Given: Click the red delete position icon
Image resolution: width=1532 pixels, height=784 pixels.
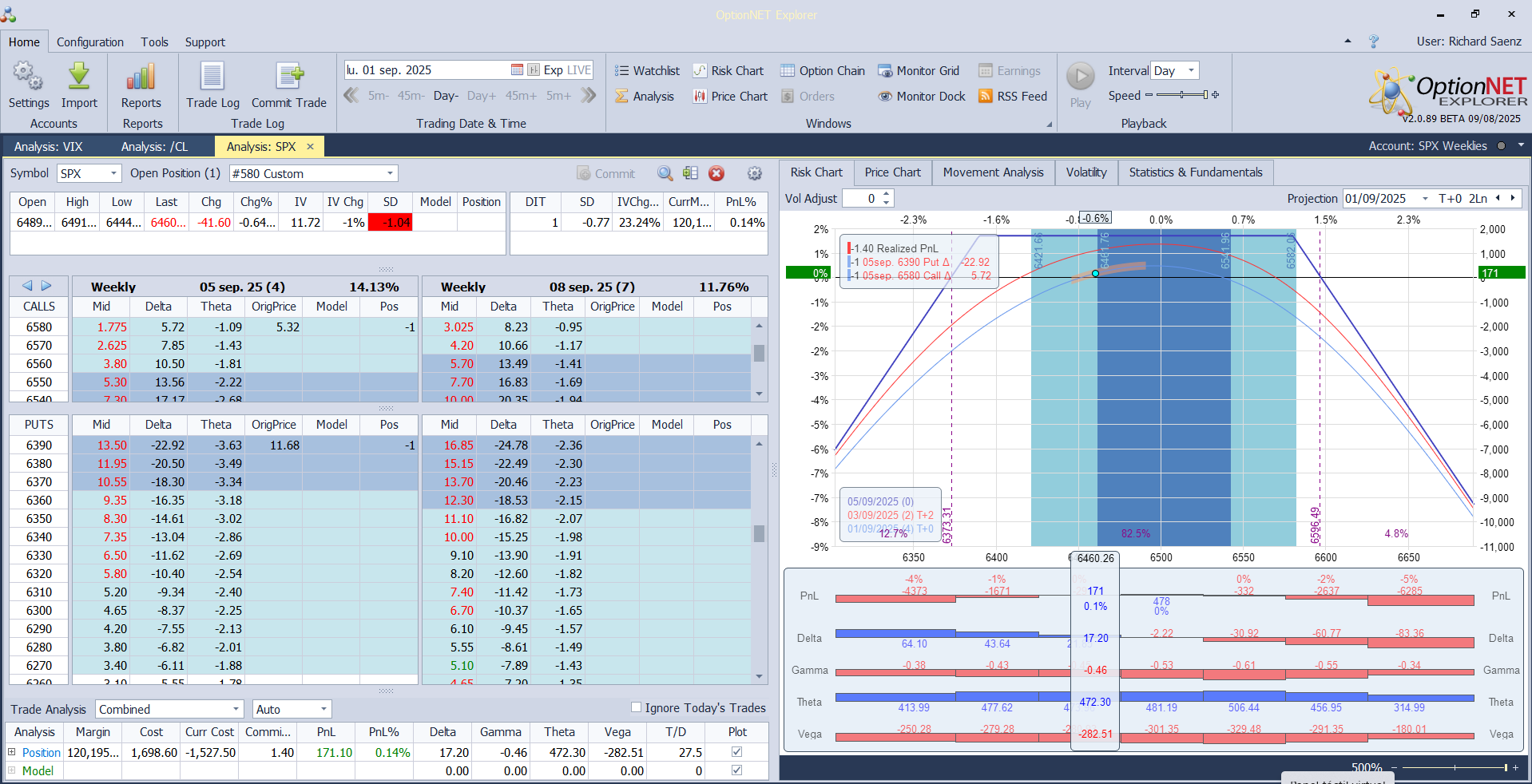Looking at the screenshot, I should (x=716, y=173).
